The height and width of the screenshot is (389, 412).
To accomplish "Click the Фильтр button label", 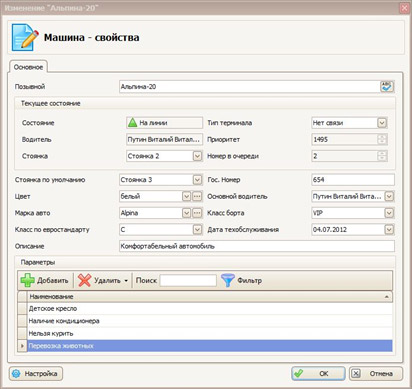I will (249, 281).
